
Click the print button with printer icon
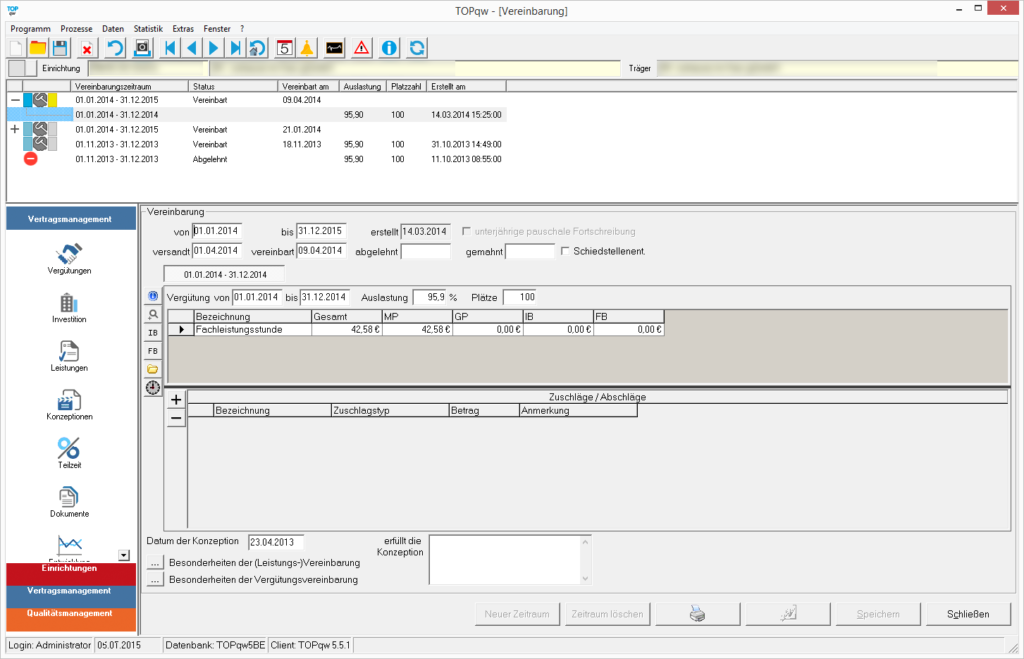point(698,613)
